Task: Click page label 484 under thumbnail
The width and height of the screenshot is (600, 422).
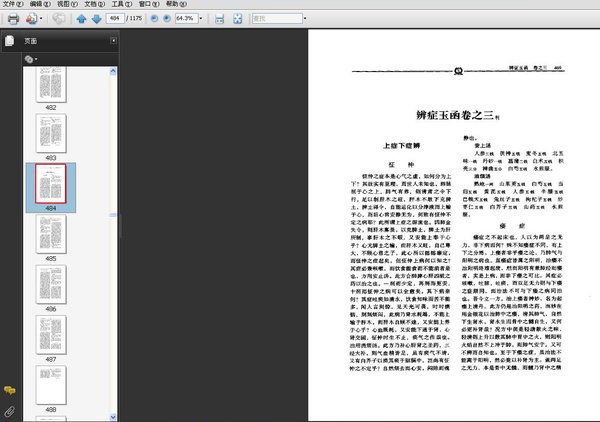Action: click(x=51, y=208)
